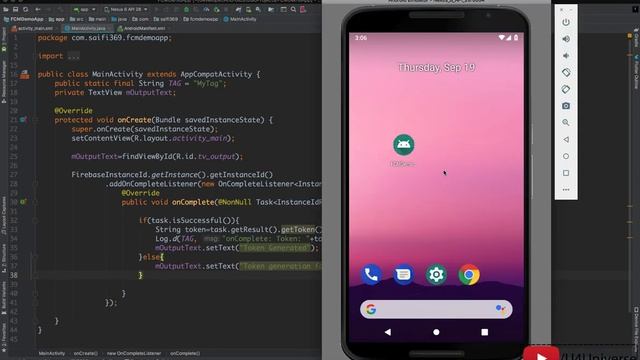The width and height of the screenshot is (640, 360).
Task: Click onCreate() in the bottom breadcrumb bar
Action: pos(85,353)
